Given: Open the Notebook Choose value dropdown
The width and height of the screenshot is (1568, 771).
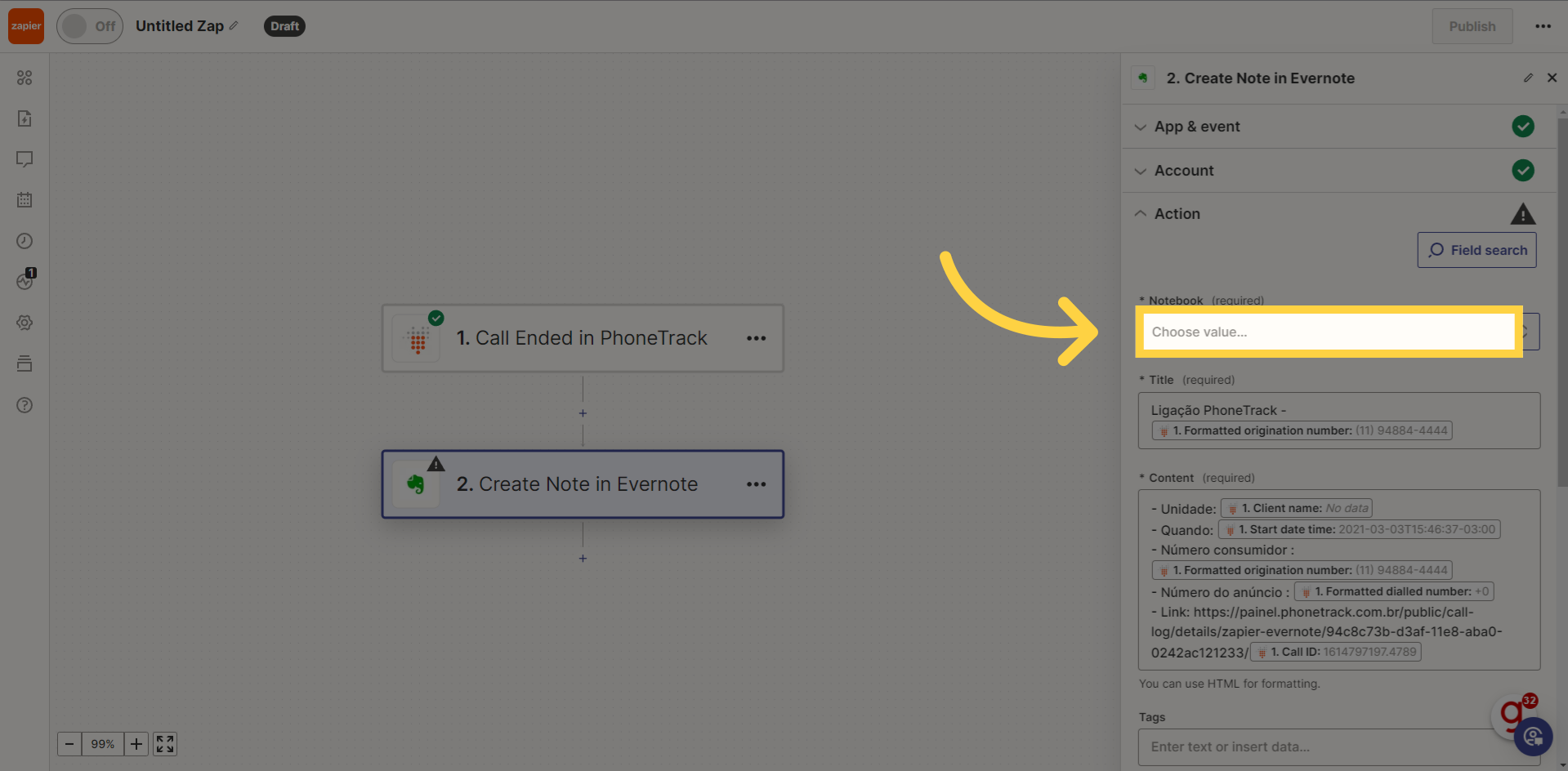Looking at the screenshot, I should tap(1328, 332).
